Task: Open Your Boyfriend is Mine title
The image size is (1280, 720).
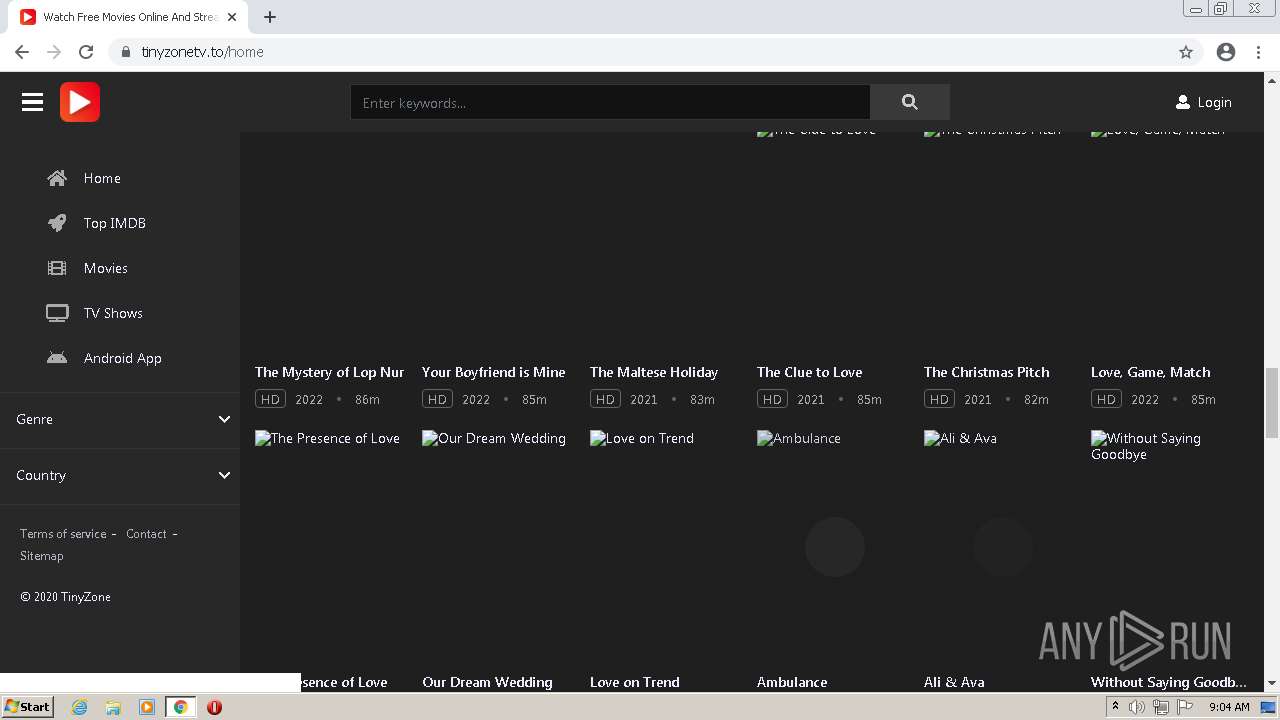Action: (493, 372)
